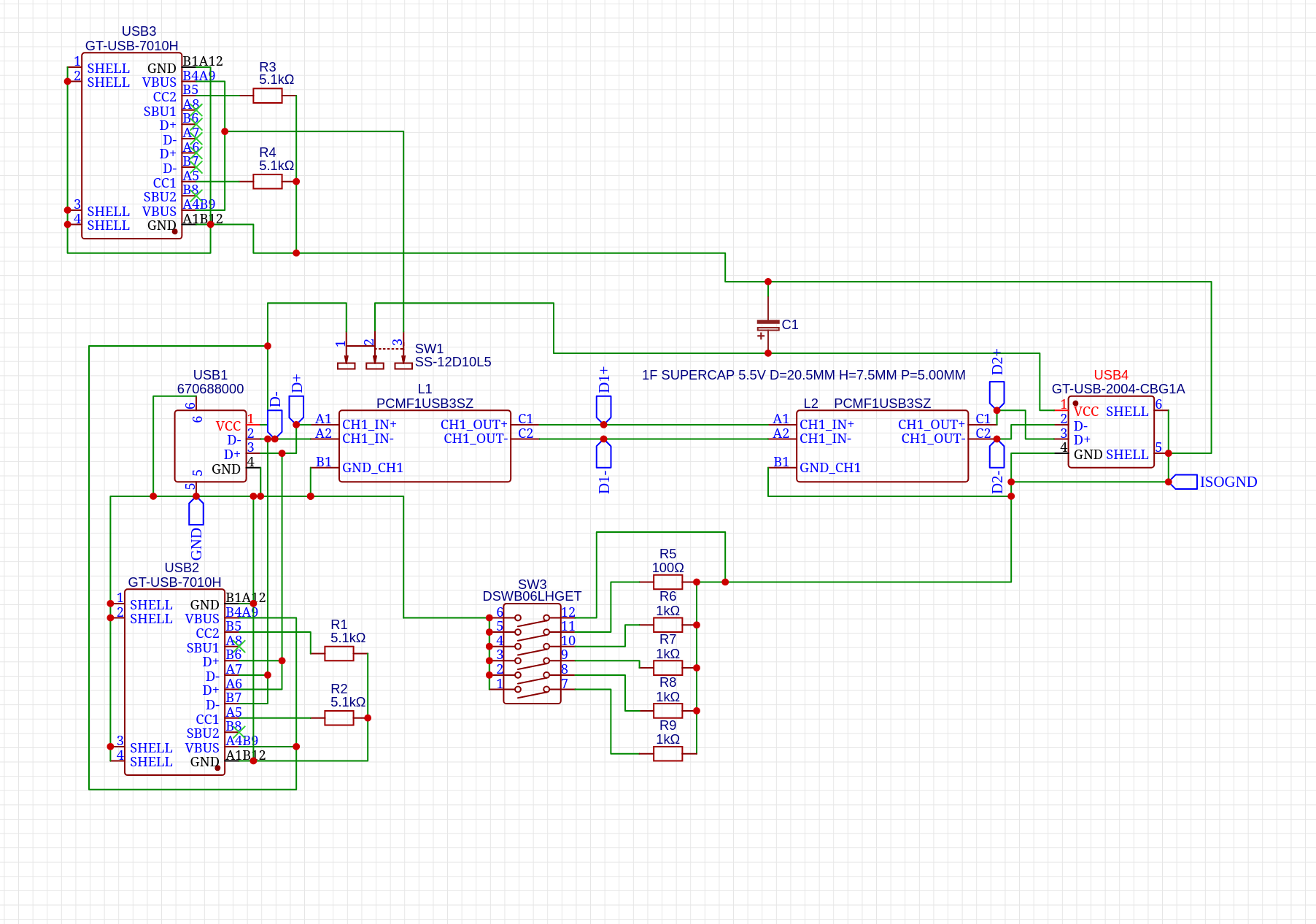Viewport: 1316px width, 924px height.
Task: Click the wire junction above C1
Action: [x=768, y=282]
